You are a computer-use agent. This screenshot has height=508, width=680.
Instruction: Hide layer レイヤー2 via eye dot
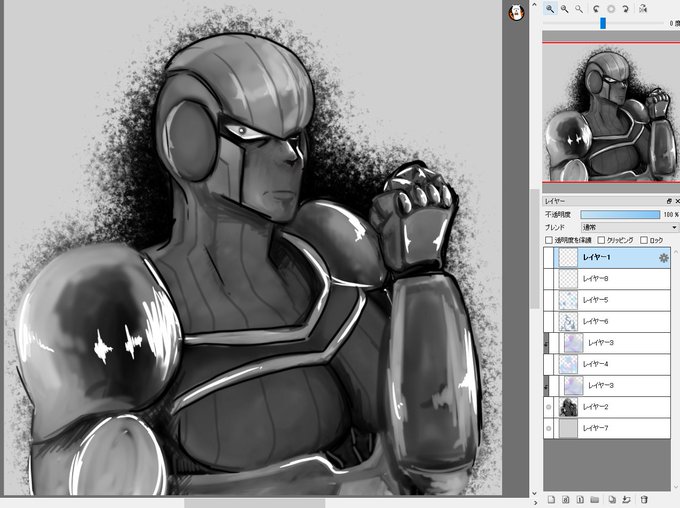click(x=549, y=407)
